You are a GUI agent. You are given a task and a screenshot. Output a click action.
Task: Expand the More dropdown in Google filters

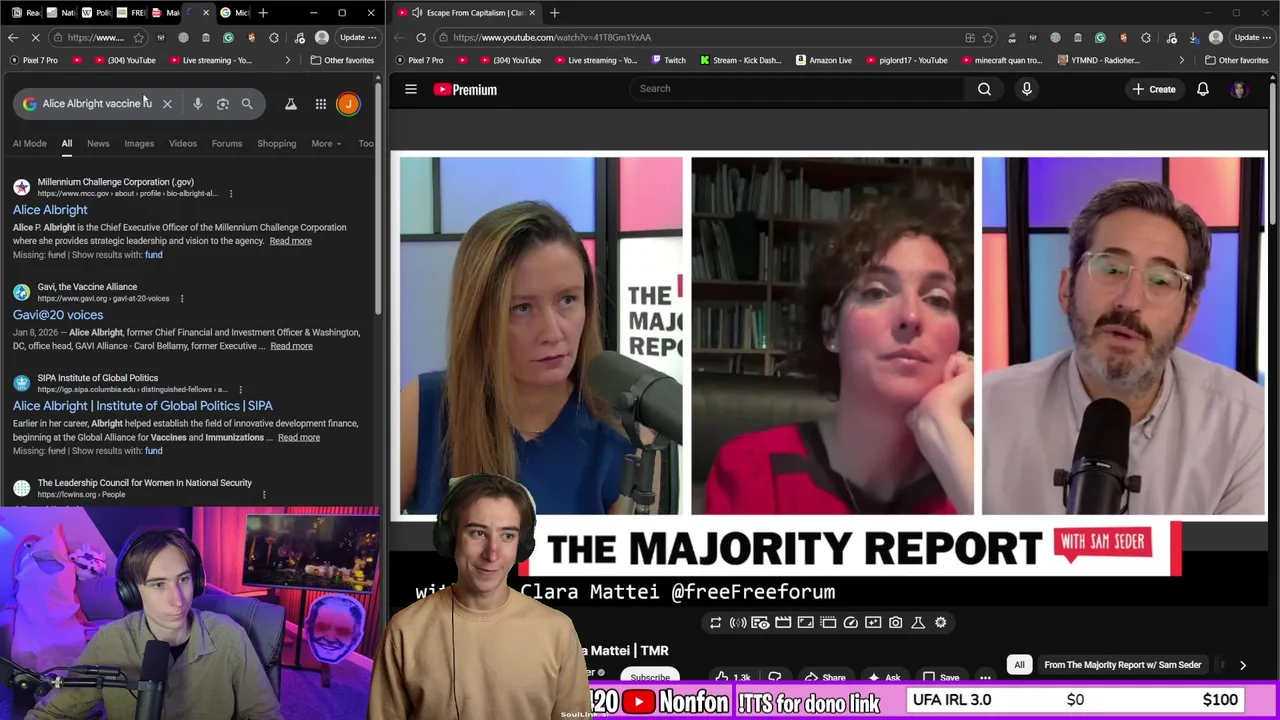click(326, 144)
